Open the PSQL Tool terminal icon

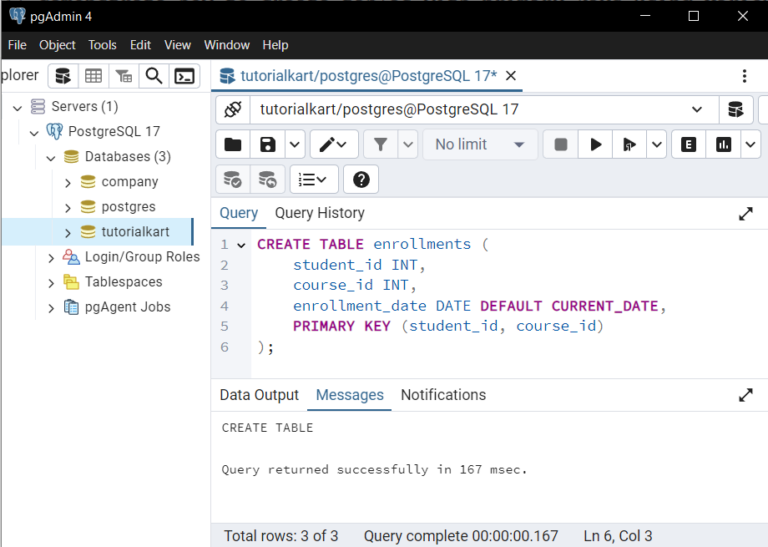point(185,76)
